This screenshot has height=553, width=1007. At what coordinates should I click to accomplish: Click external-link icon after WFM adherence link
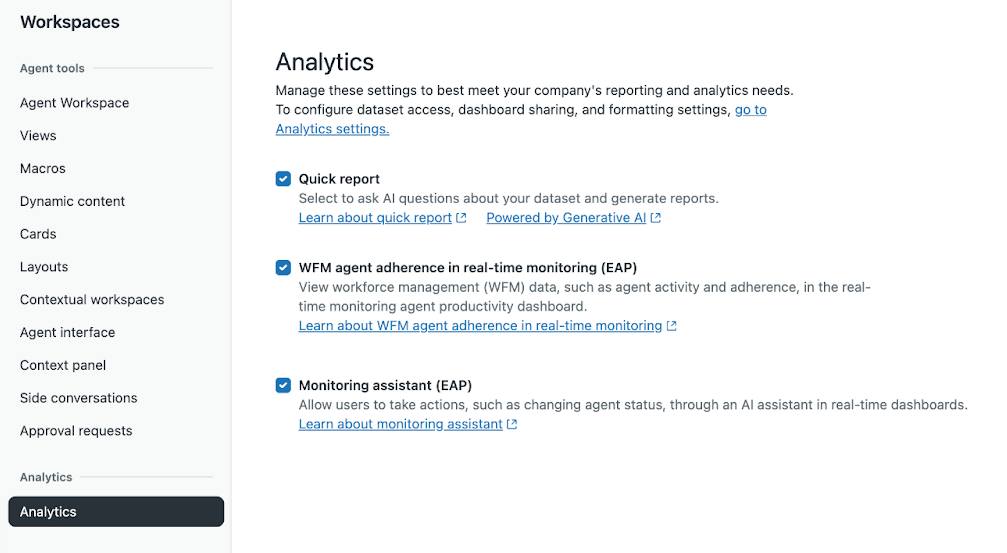(x=671, y=326)
